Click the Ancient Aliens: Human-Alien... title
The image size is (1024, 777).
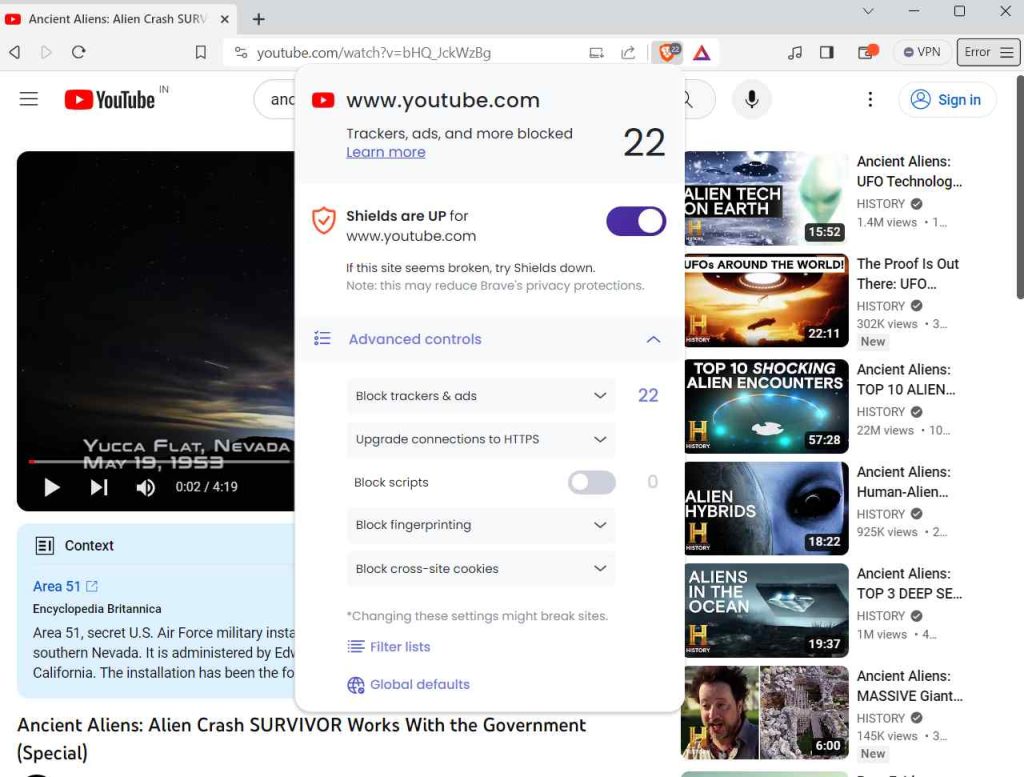coord(903,482)
